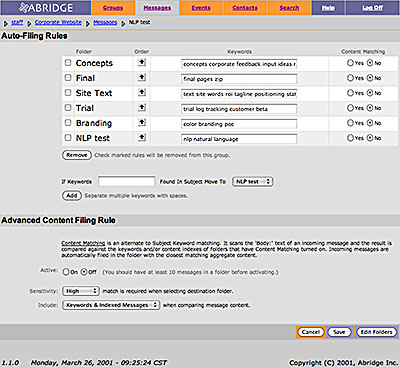Set Trial content matching to Yes
400x368 pixels.
point(350,108)
